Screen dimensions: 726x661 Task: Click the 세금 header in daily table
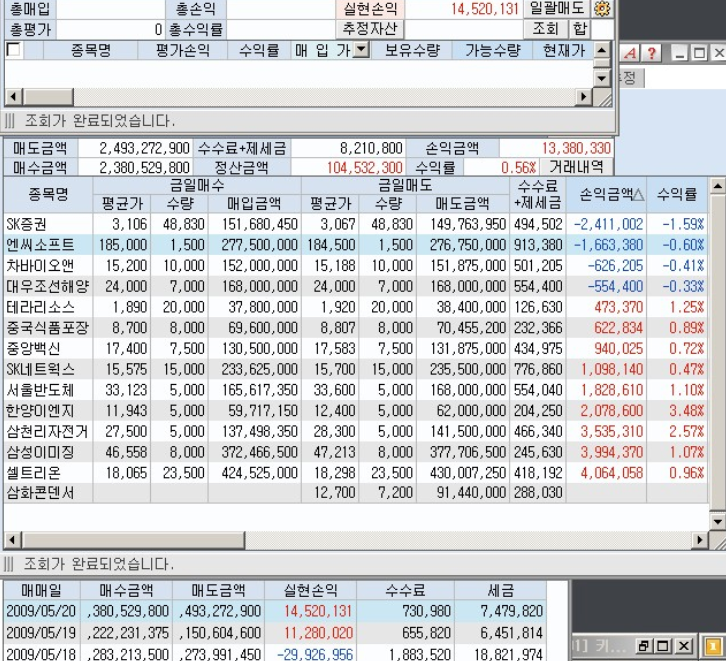(501, 590)
